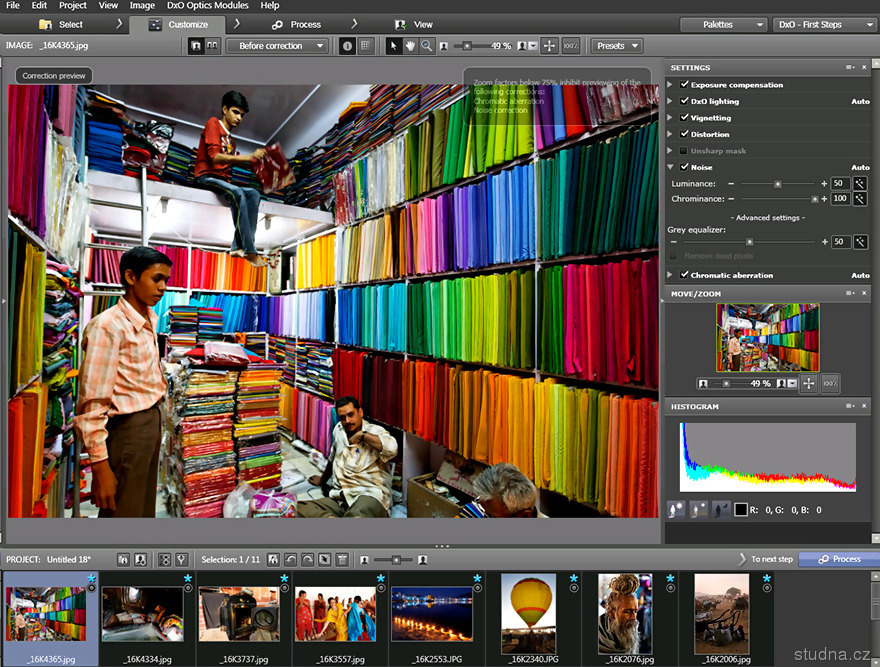
Task: Click the Process button in project bar
Action: click(x=838, y=559)
